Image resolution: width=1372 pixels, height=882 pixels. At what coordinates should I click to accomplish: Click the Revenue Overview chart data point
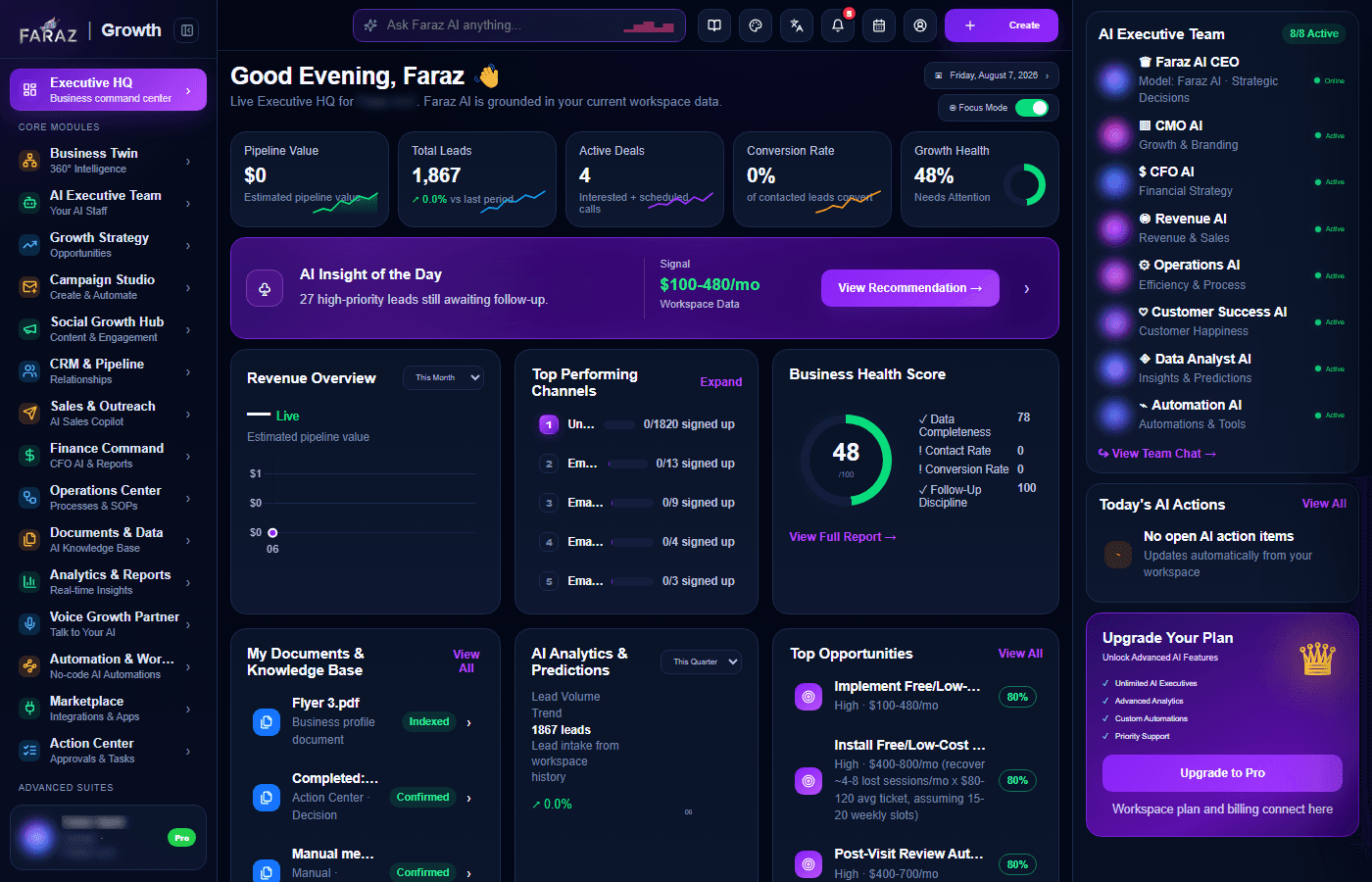point(272,533)
